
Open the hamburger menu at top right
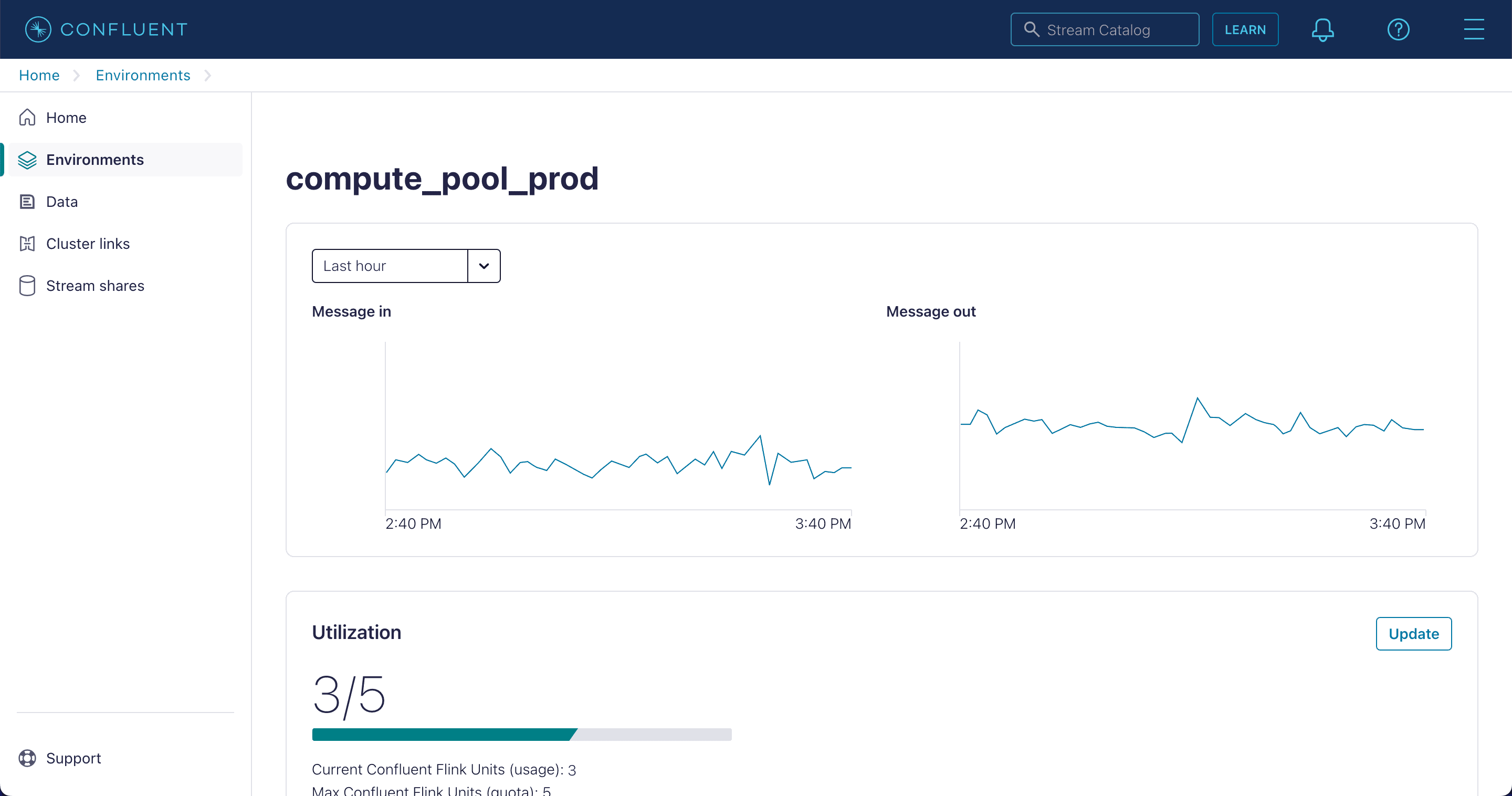tap(1475, 29)
